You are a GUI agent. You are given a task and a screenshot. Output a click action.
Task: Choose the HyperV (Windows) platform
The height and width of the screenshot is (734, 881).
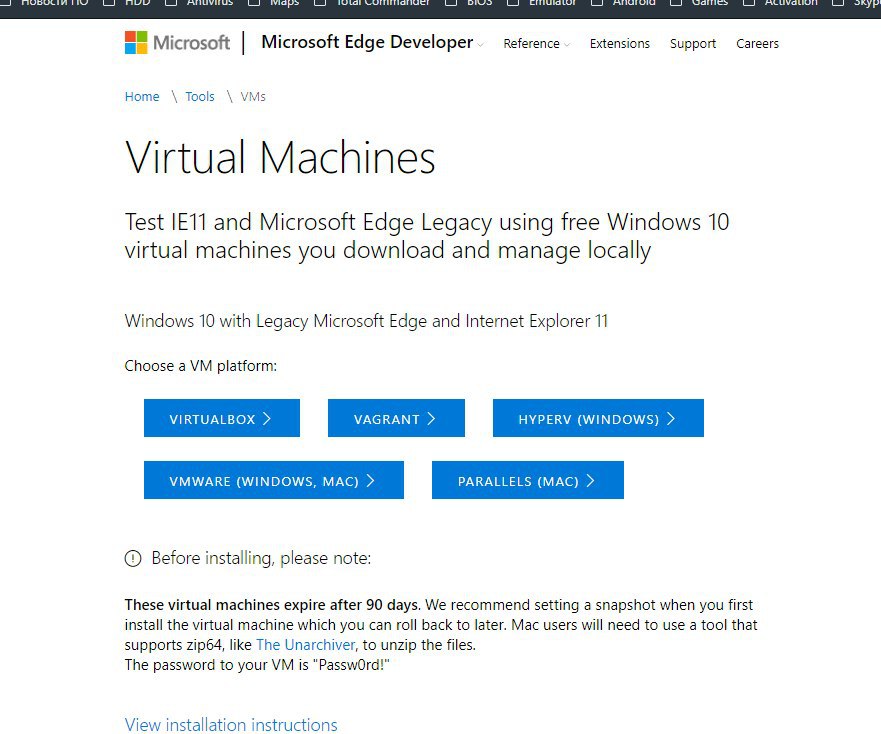[x=598, y=418]
